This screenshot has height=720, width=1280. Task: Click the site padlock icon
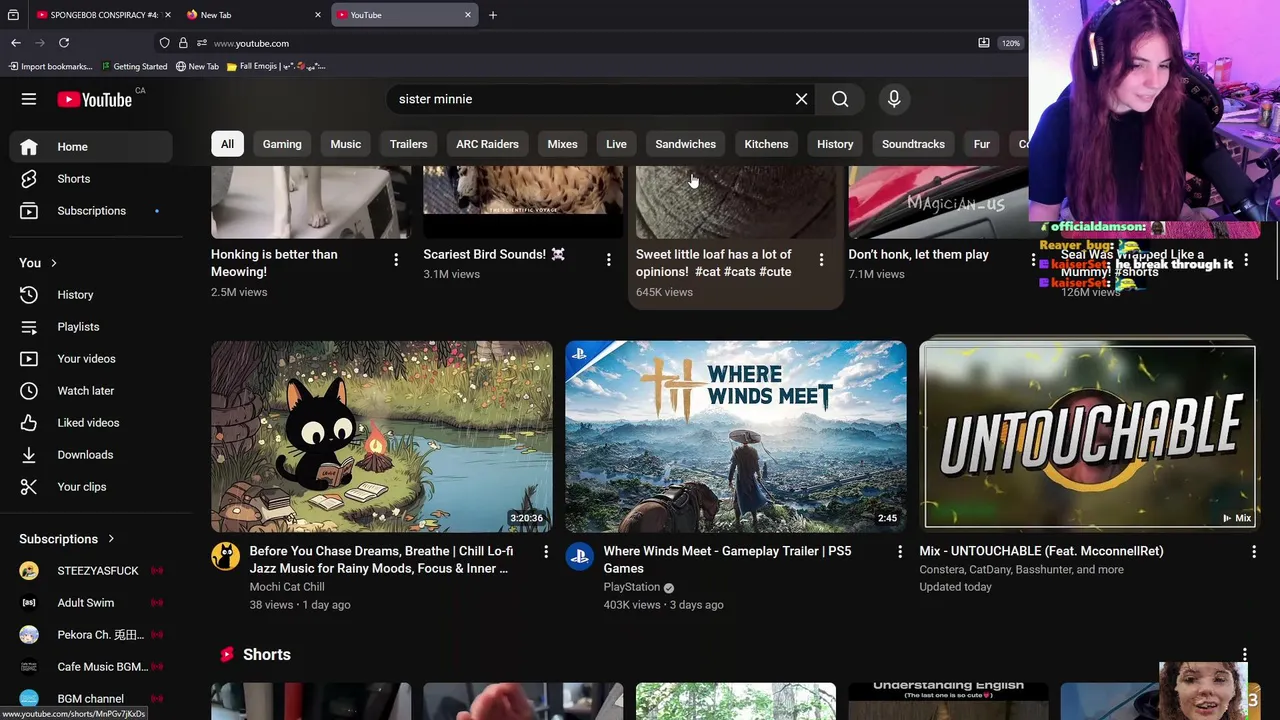click(x=183, y=43)
